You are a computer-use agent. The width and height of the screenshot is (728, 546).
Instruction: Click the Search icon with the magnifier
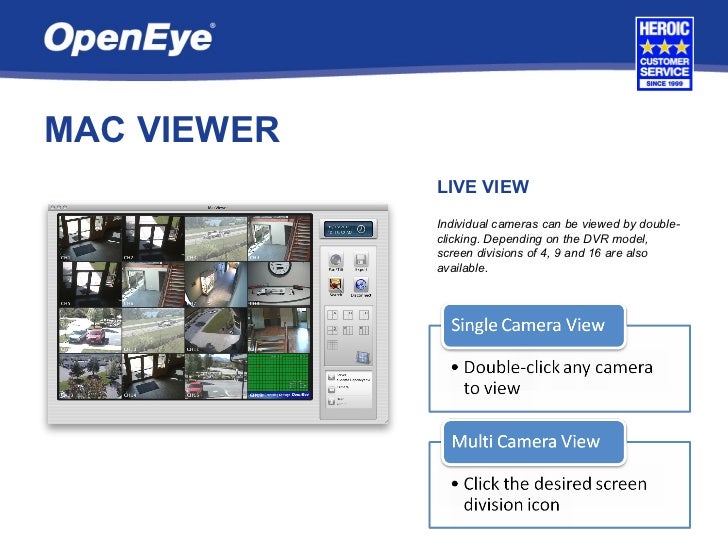coord(335,285)
